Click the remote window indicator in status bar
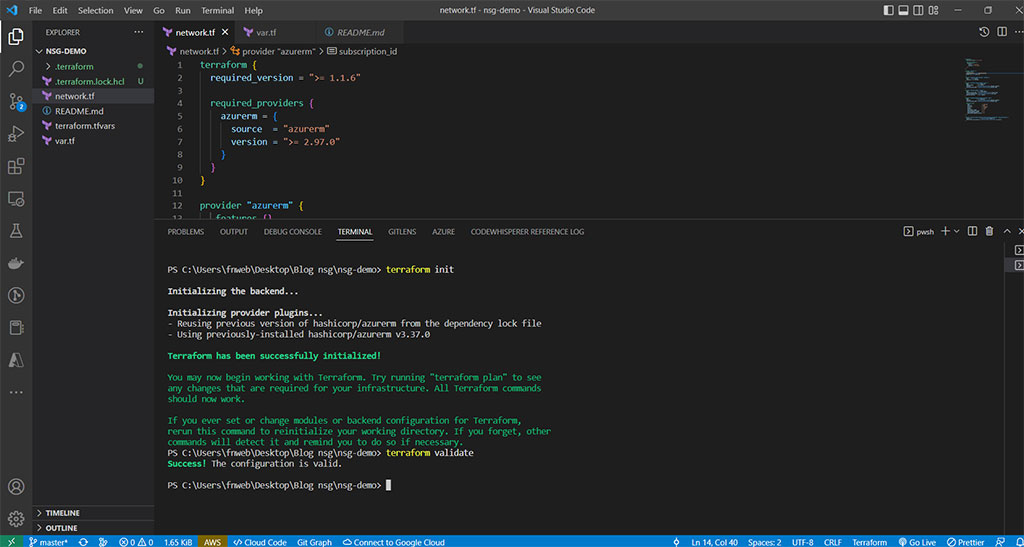Image resolution: width=1024 pixels, height=547 pixels. click(x=10, y=542)
